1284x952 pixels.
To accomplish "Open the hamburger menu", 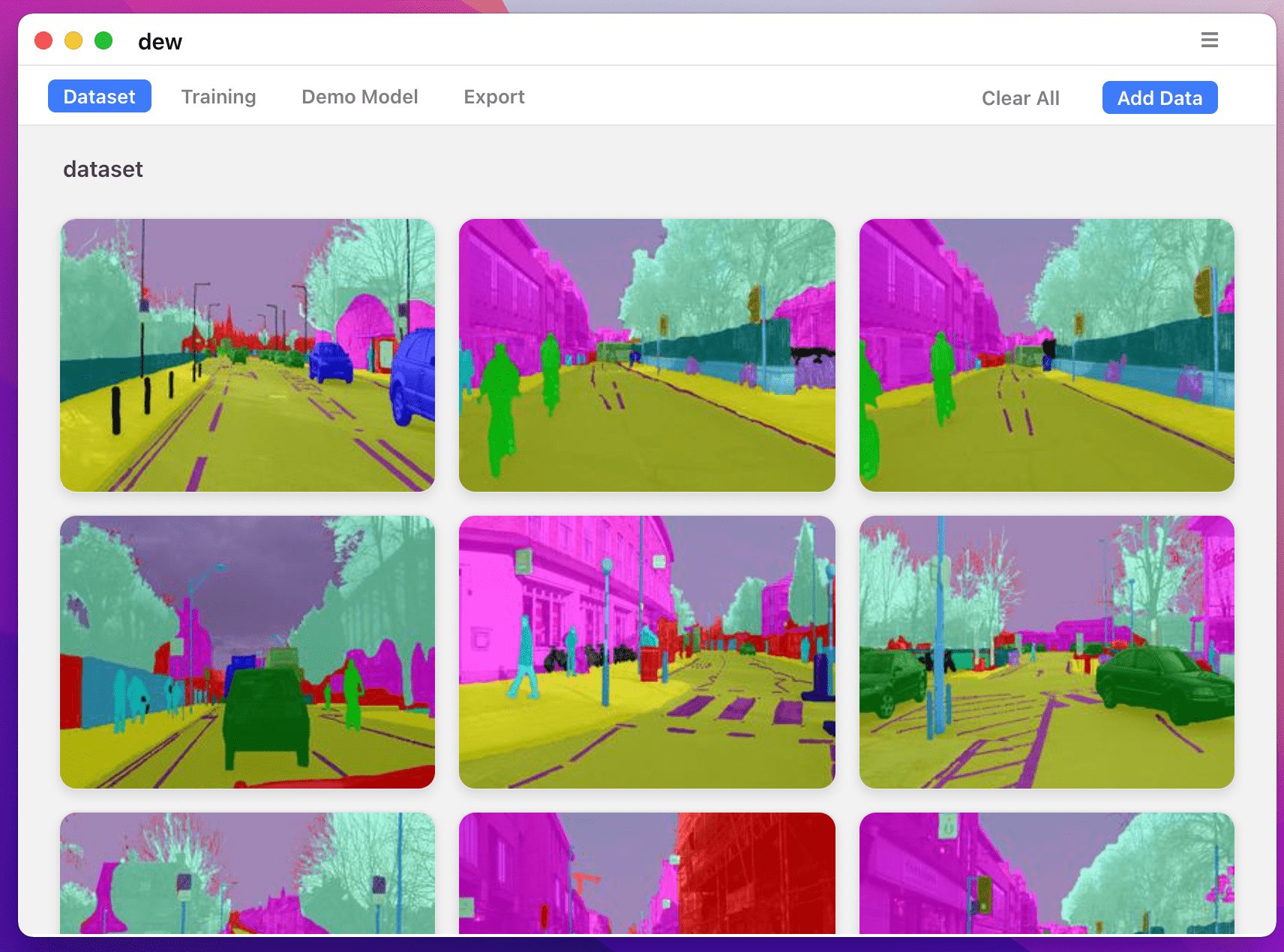I will [x=1209, y=40].
